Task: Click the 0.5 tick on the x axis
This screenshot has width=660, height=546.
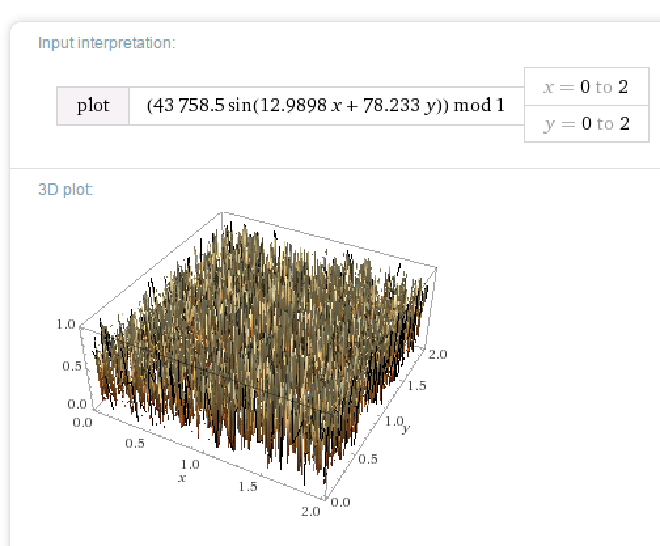Action: click(132, 444)
